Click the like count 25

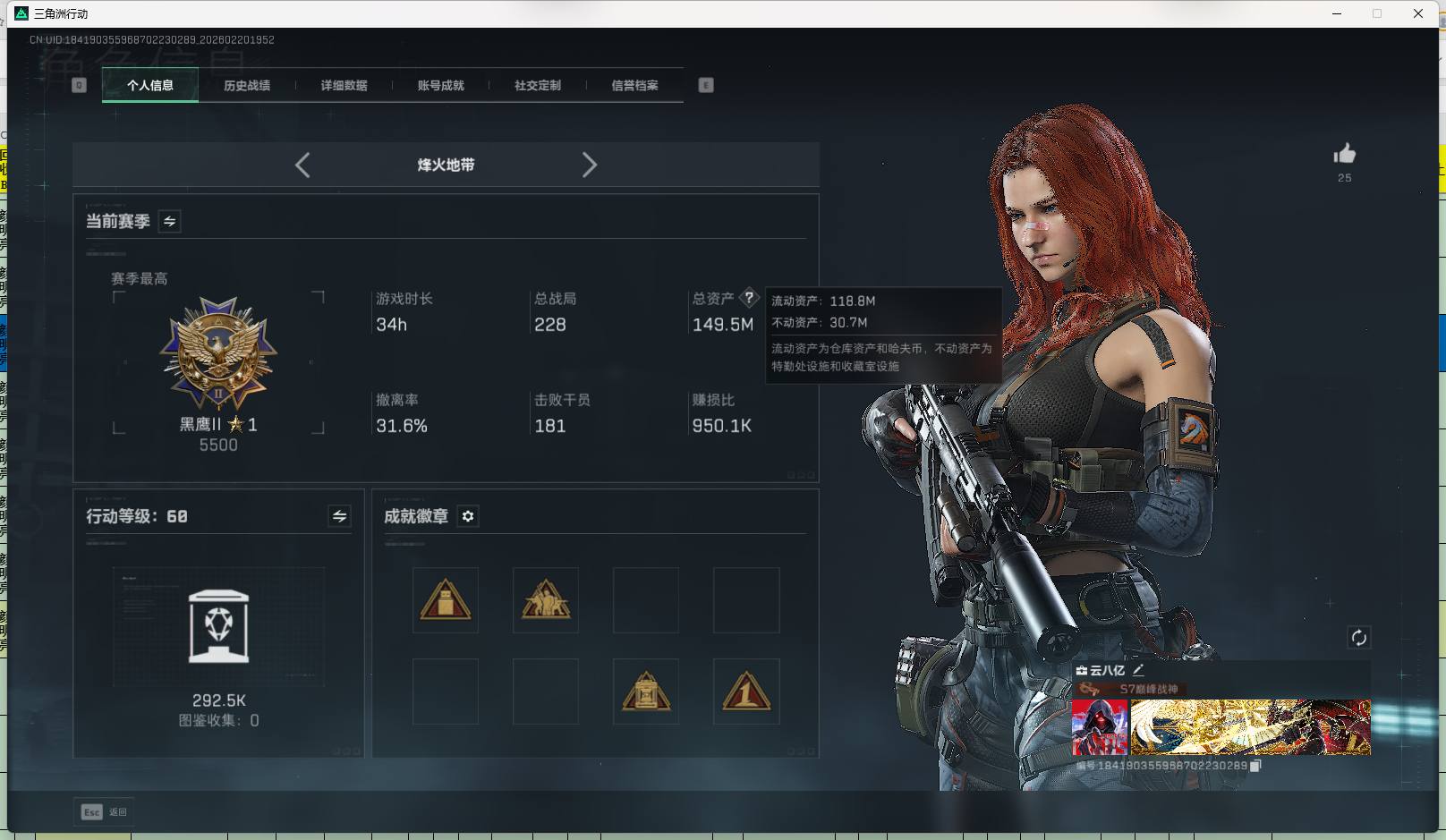(x=1344, y=178)
